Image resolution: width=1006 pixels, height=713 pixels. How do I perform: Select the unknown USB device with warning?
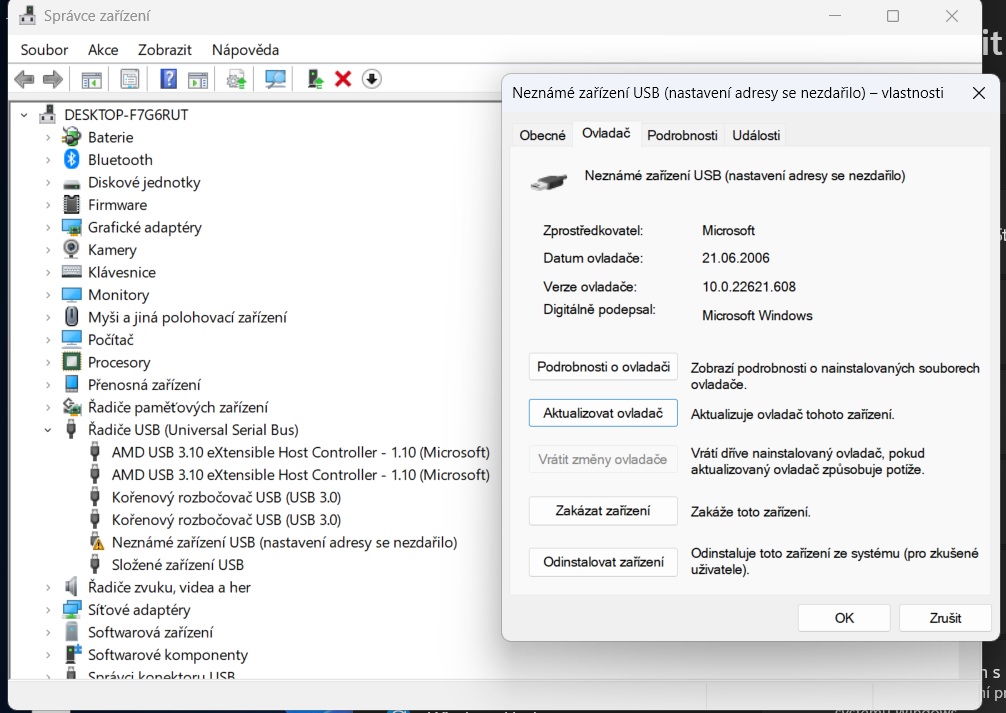point(284,542)
